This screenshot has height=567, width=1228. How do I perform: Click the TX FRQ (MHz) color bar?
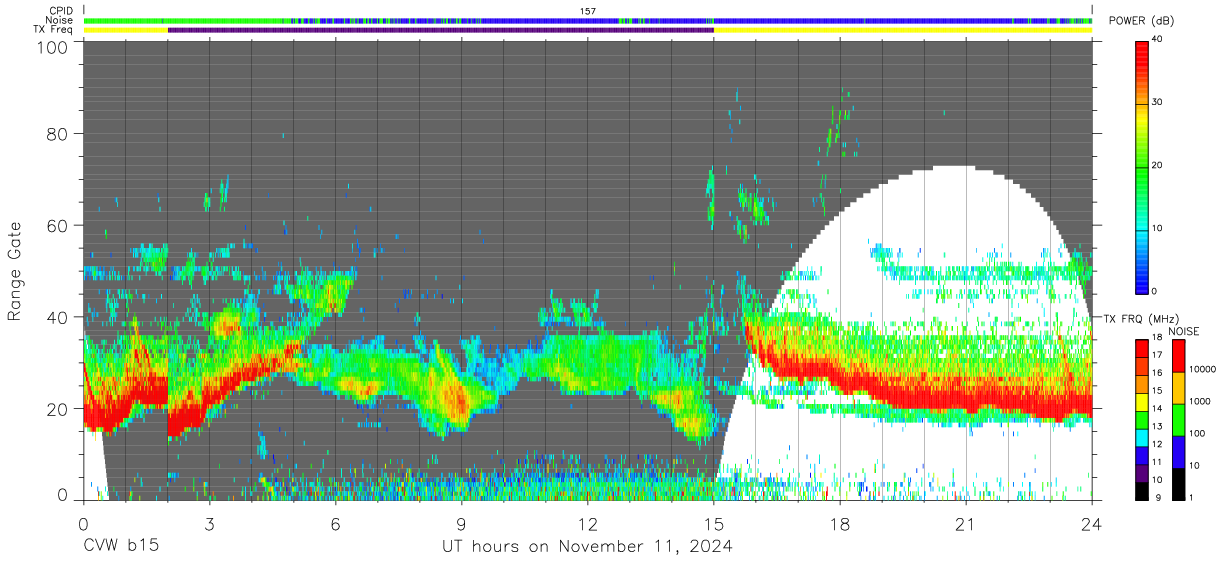(x=1142, y=419)
